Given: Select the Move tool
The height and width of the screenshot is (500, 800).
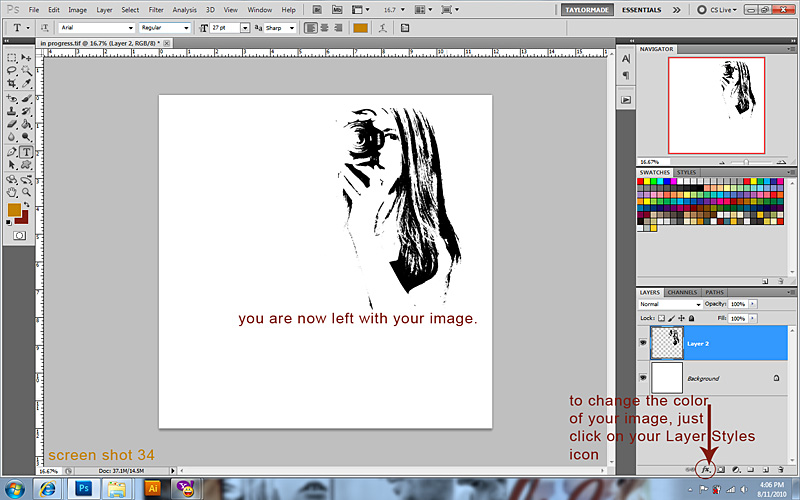Looking at the screenshot, I should [x=26, y=58].
